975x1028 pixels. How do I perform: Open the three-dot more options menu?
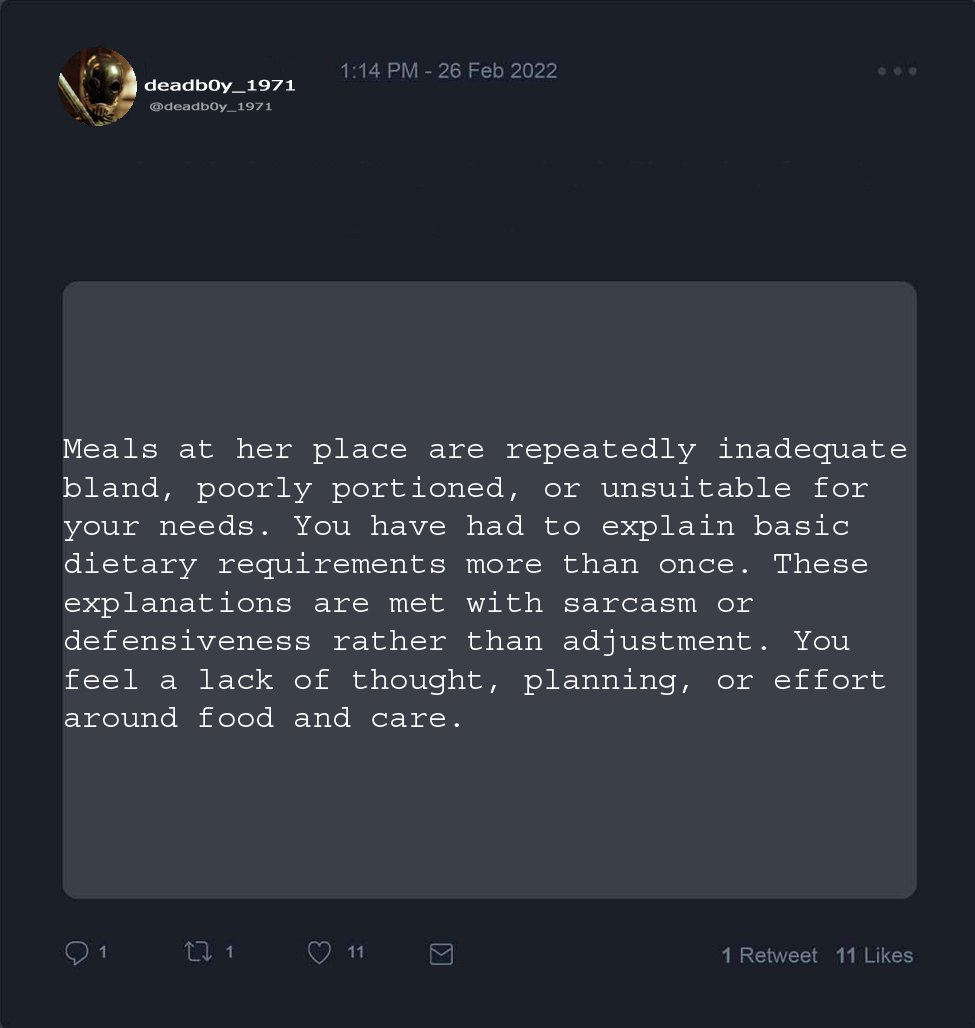[897, 71]
